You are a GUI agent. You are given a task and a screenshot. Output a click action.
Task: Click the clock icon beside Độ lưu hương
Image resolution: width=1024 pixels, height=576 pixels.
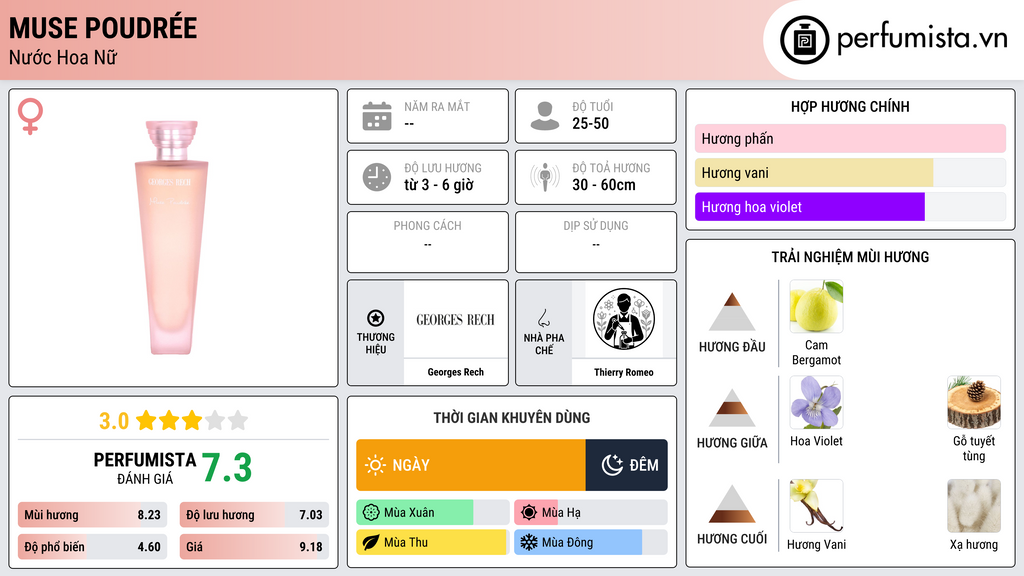(x=377, y=177)
